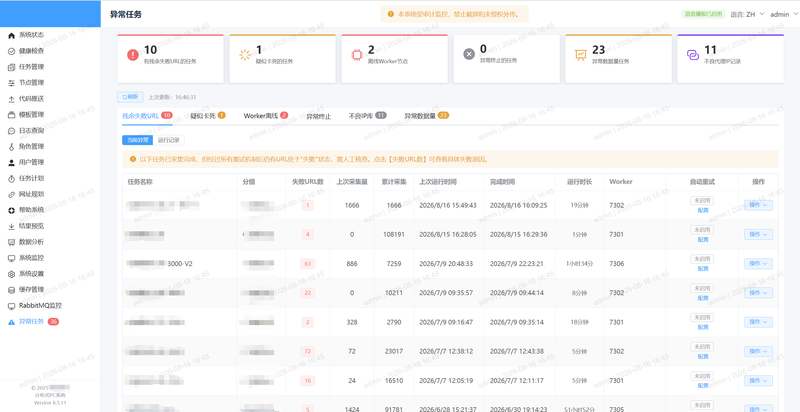Open 系统监控 monitor icon in sidebar
800x412 pixels.
coord(11,258)
